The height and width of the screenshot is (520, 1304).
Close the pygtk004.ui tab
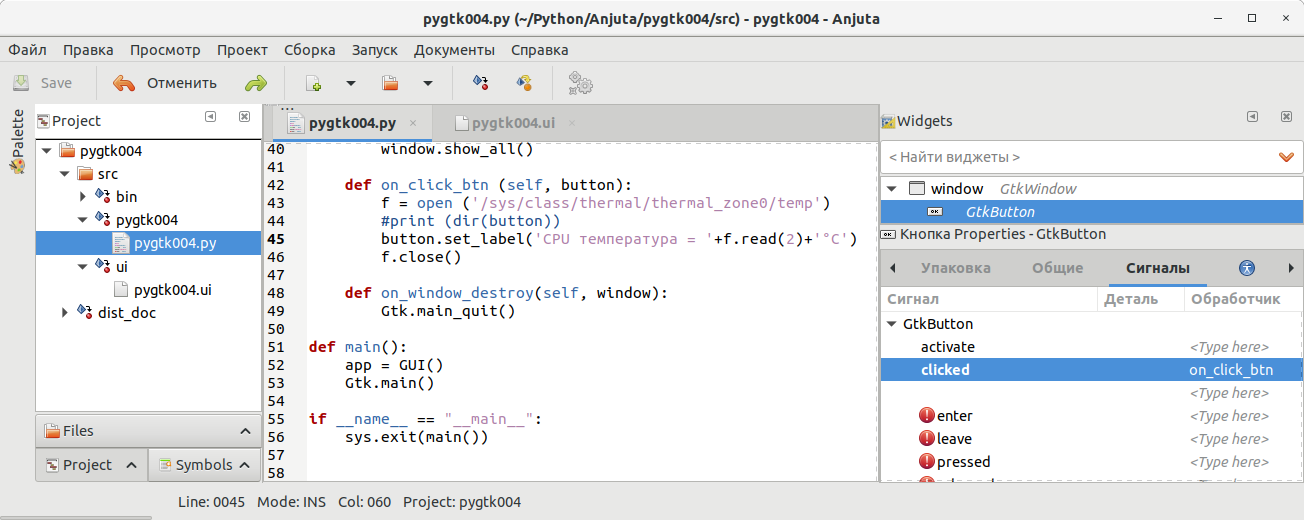(x=572, y=123)
